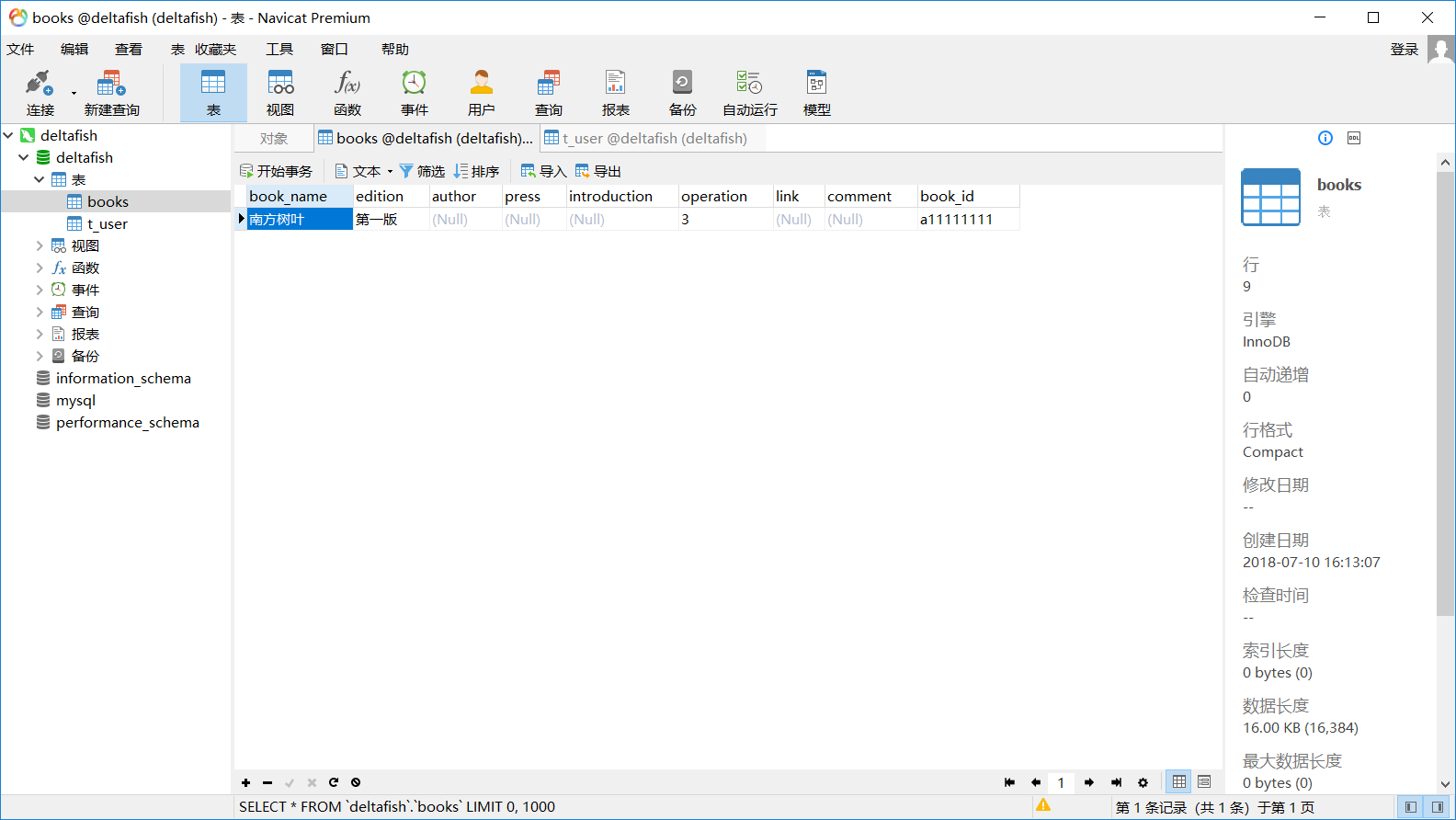Open the 连接 (Connection) toolbar icon

click(x=40, y=93)
